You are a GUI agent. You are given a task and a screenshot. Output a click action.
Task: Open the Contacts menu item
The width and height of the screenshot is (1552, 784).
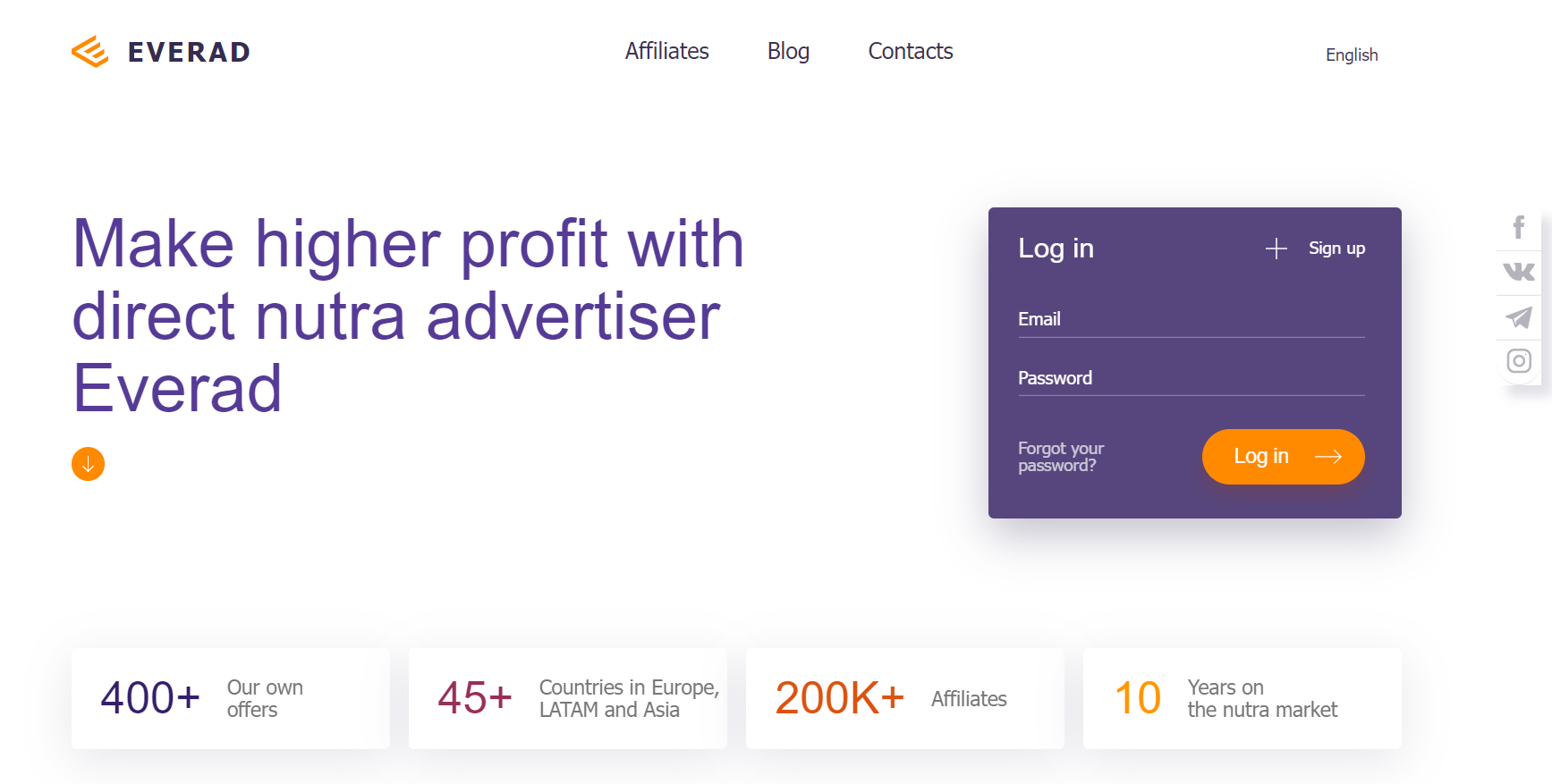point(911,51)
